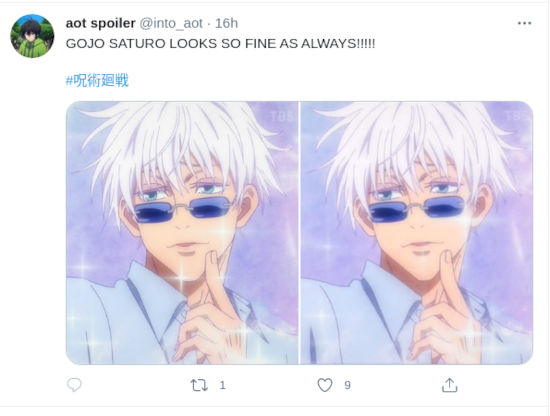View the retweet count of 1
Viewport: 550px width, 416px height.
tap(222, 385)
